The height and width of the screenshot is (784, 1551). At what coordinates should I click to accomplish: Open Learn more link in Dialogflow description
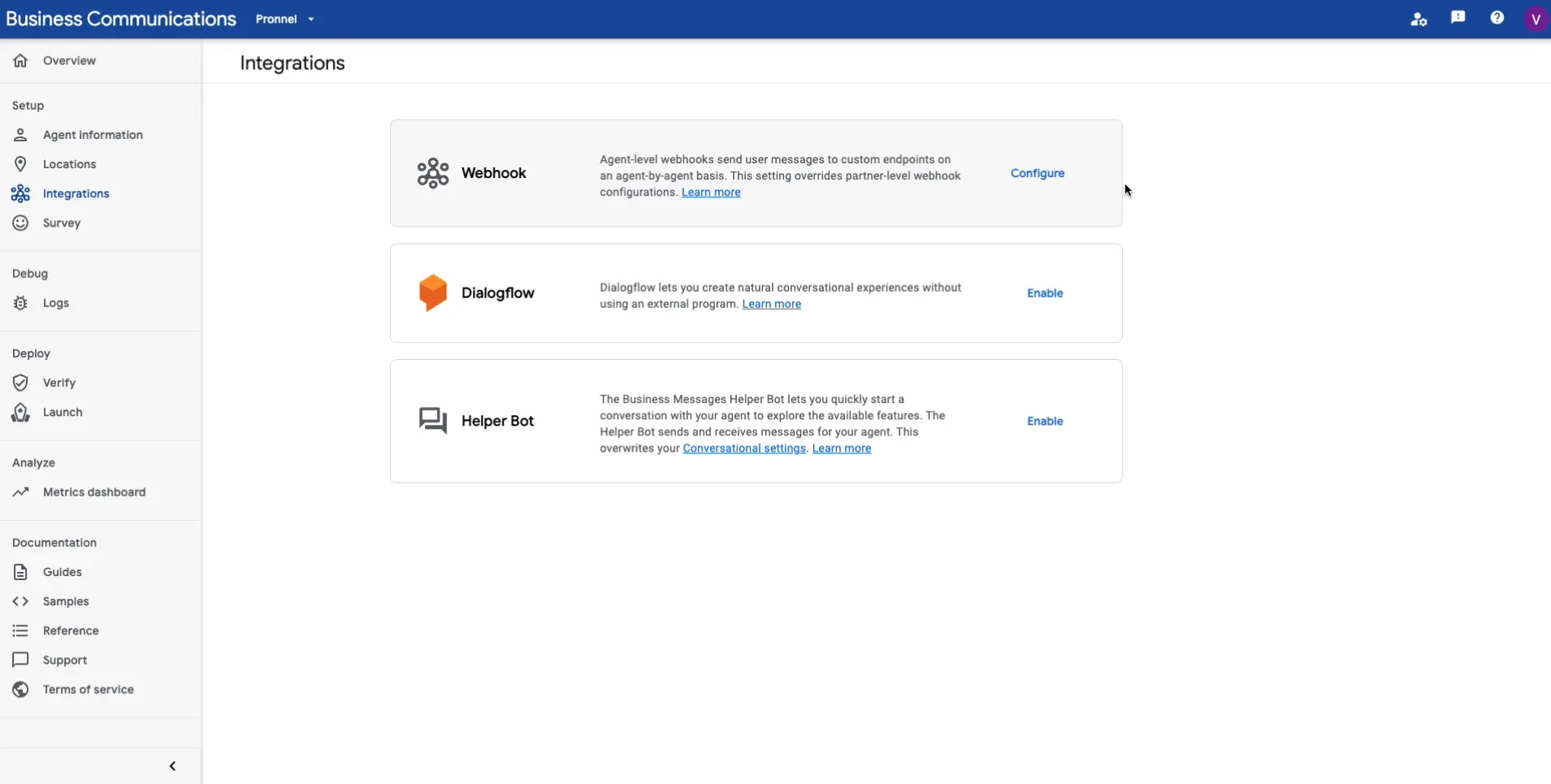tap(771, 304)
